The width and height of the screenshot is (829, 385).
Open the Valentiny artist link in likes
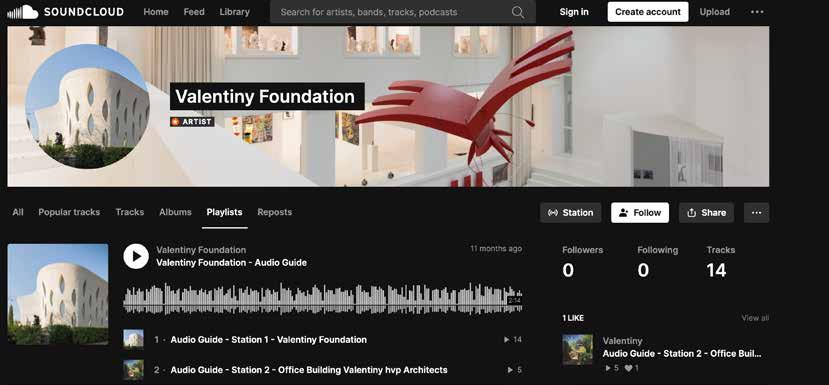point(622,341)
